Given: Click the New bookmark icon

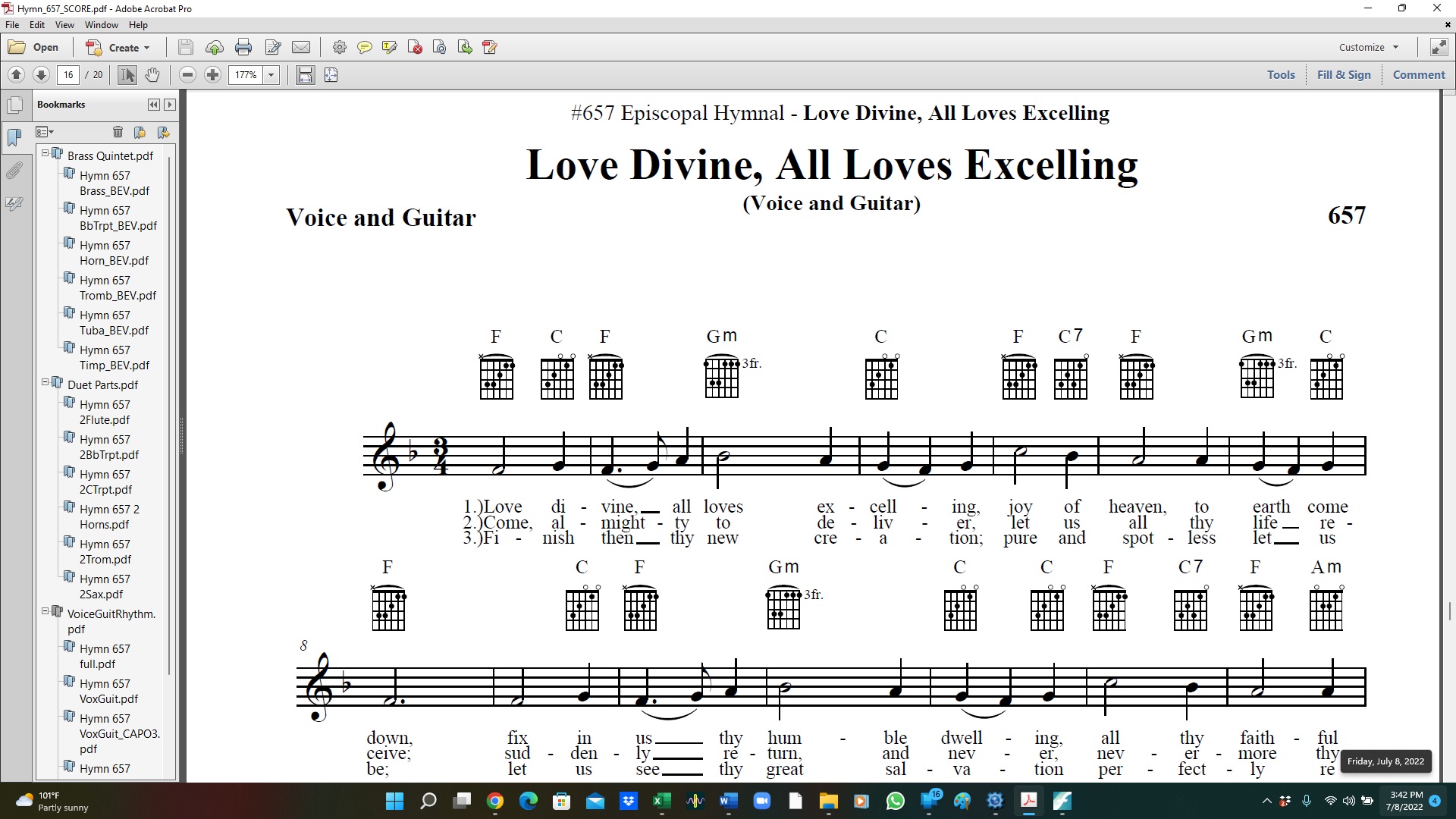Looking at the screenshot, I should [x=140, y=132].
